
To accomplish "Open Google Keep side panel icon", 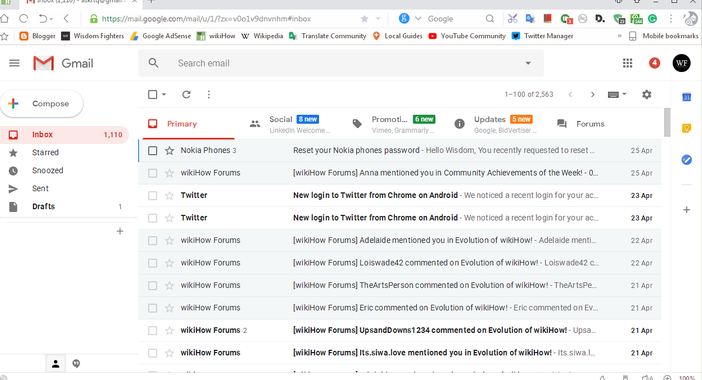I will tap(686, 128).
